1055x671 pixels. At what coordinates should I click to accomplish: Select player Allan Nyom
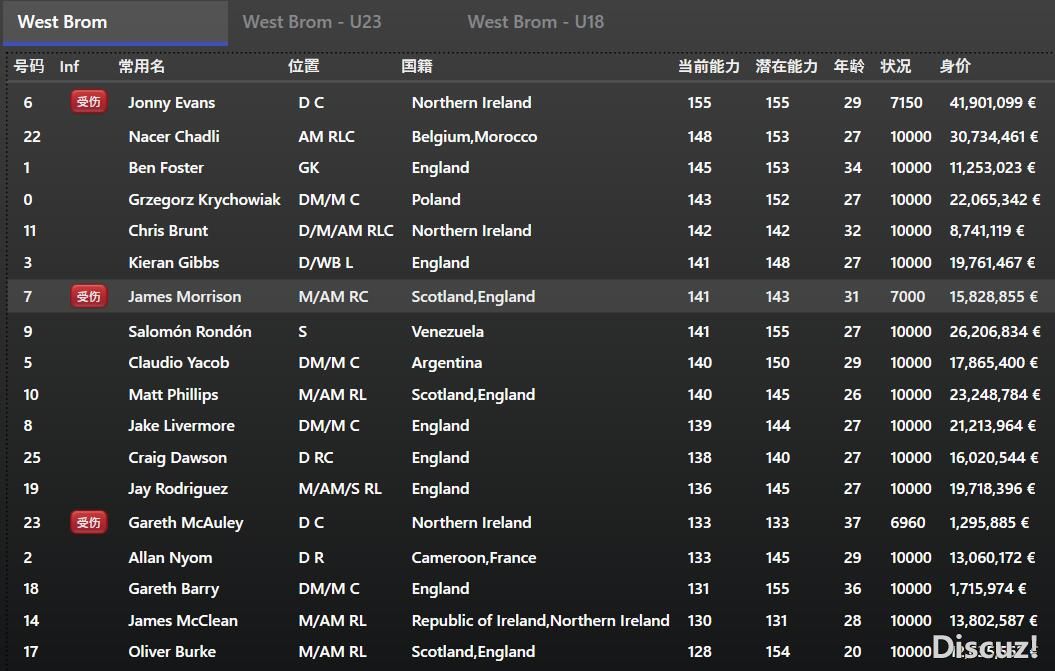click(x=170, y=557)
